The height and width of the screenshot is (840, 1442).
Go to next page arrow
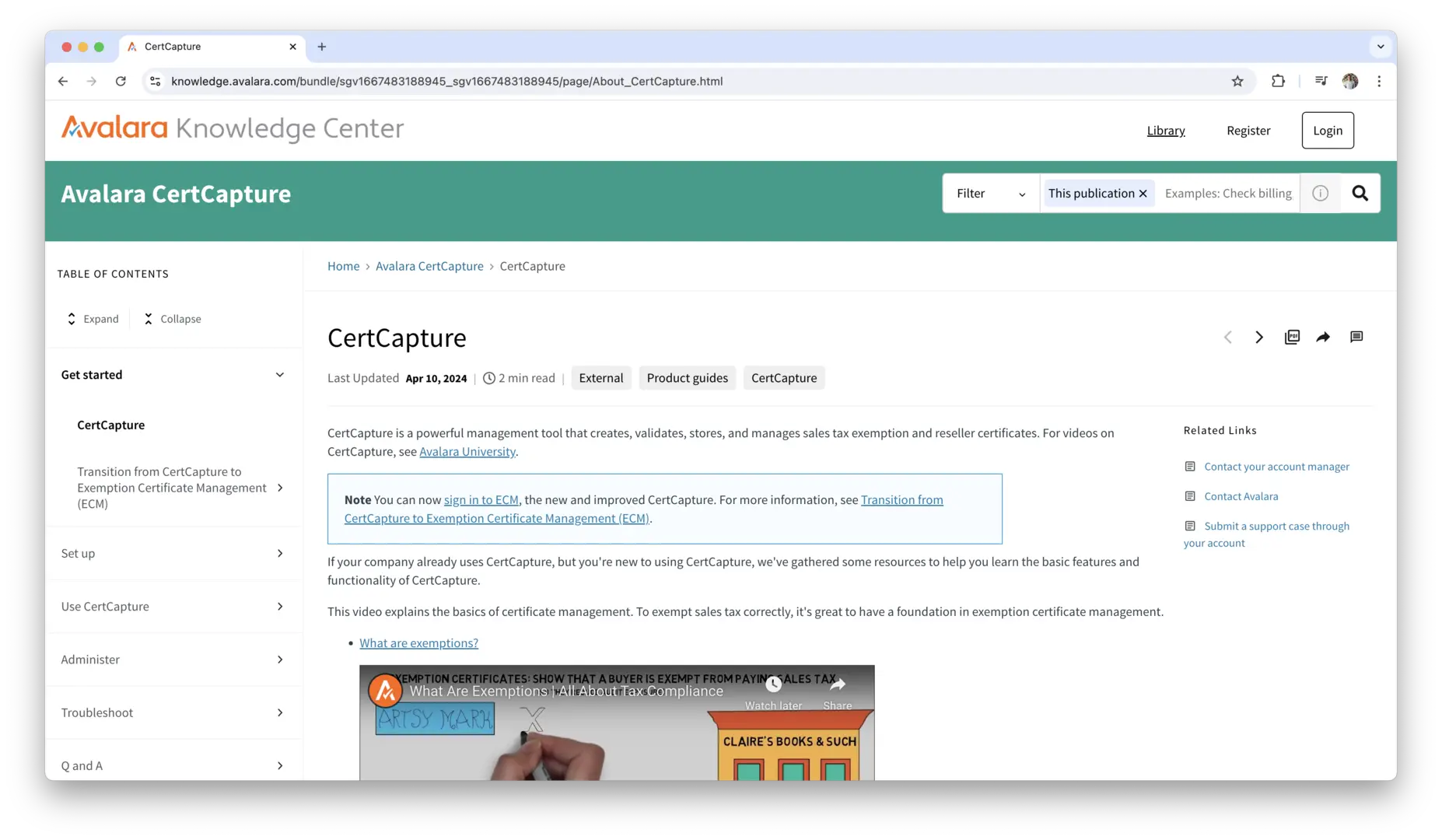(1258, 337)
